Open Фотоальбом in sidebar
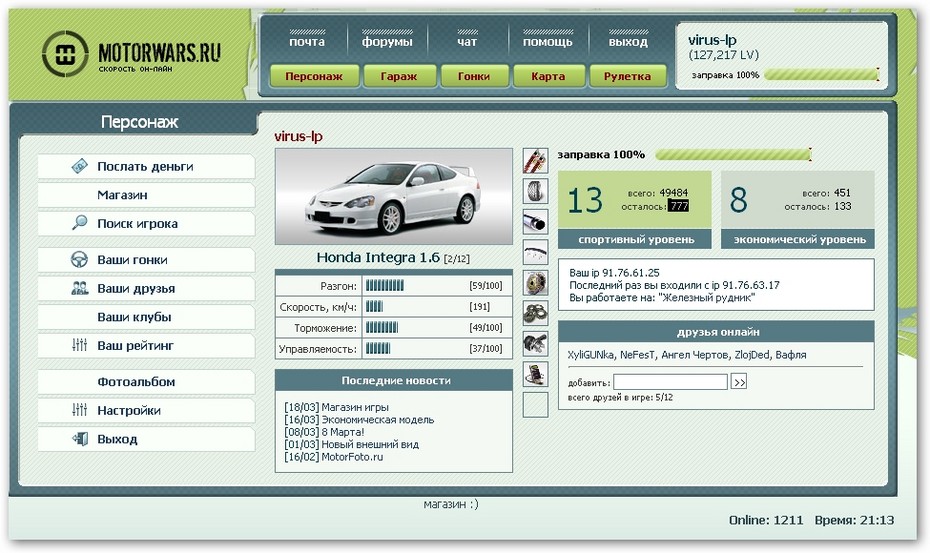This screenshot has height=553, width=930. [146, 382]
